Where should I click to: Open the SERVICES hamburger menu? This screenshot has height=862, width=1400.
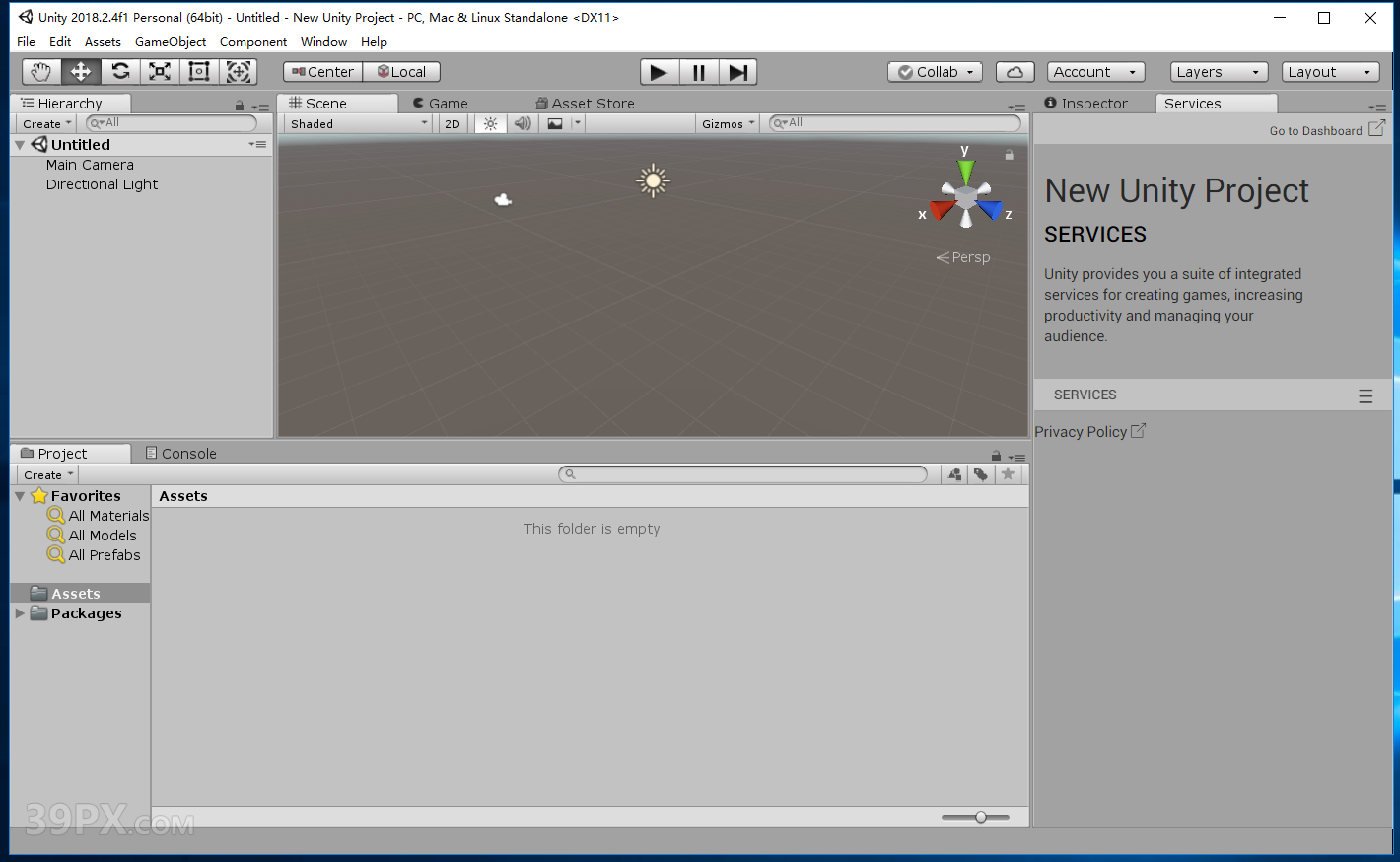click(x=1365, y=395)
